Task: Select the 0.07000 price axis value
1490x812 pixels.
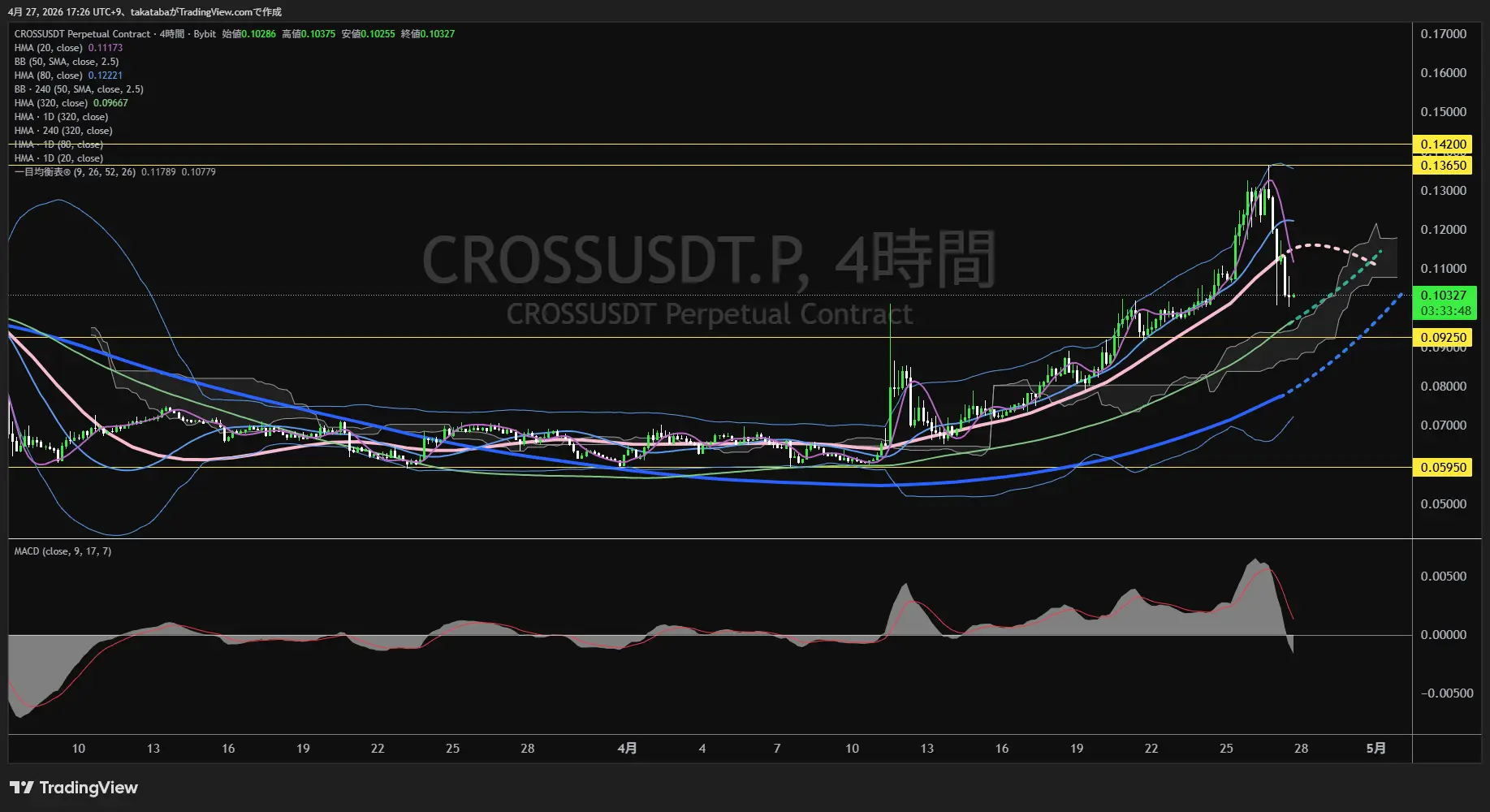Action: [1443, 425]
